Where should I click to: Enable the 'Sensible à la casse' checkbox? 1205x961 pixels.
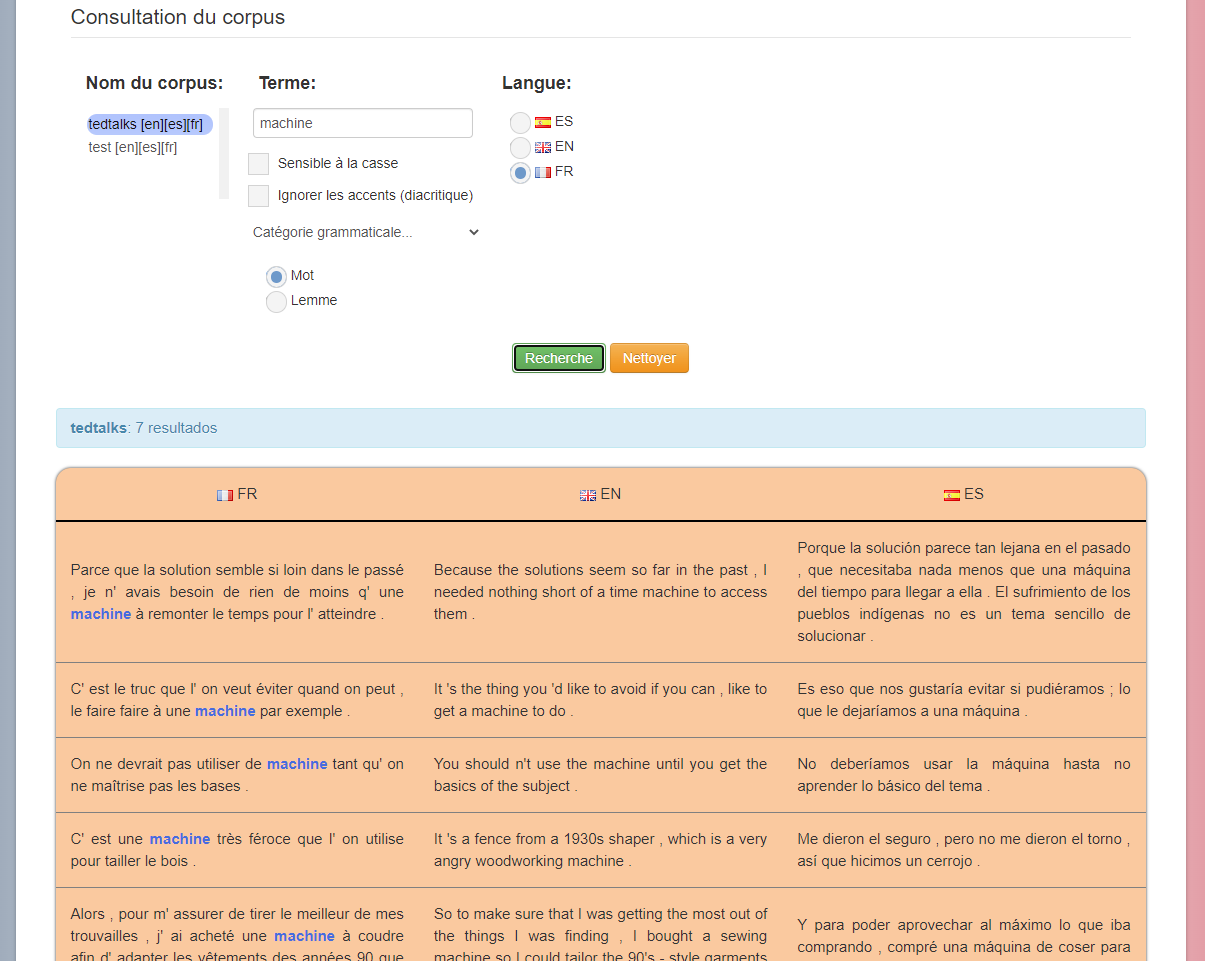pyautogui.click(x=258, y=164)
